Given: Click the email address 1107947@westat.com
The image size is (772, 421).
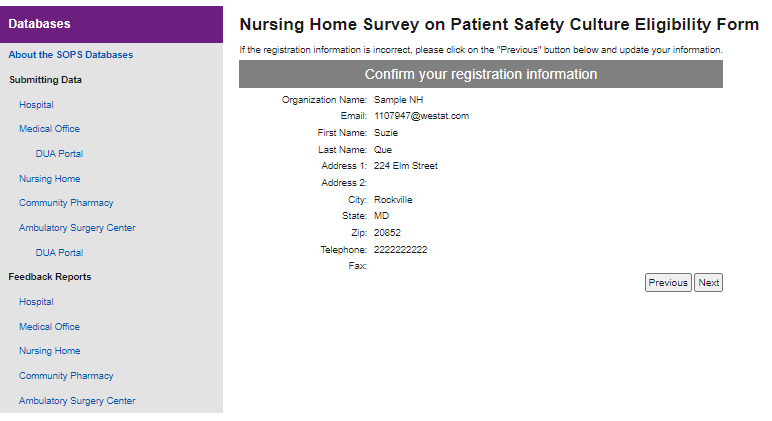Looking at the screenshot, I should (x=421, y=116).
